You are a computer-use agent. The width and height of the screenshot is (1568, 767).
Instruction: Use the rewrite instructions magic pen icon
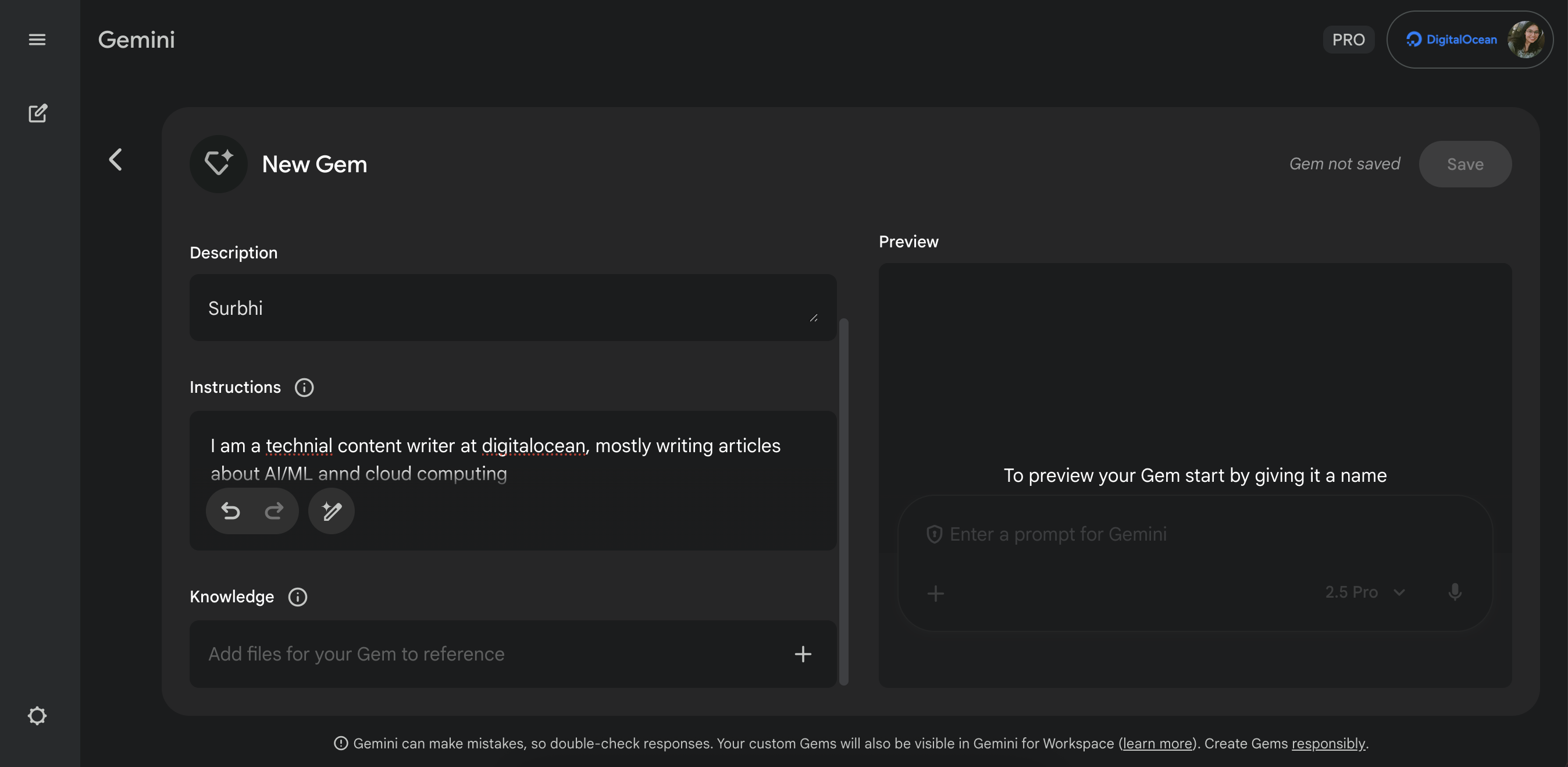[331, 511]
